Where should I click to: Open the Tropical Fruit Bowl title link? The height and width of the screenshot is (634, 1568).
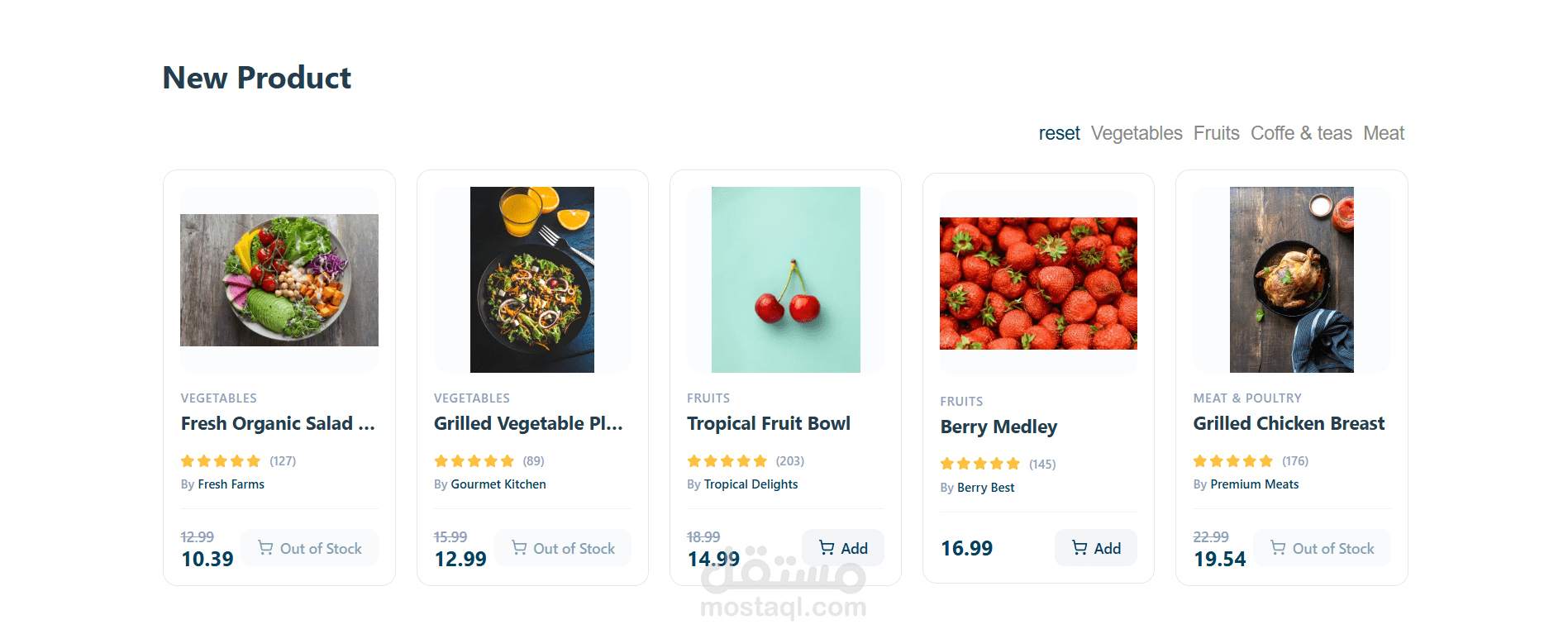(x=768, y=423)
